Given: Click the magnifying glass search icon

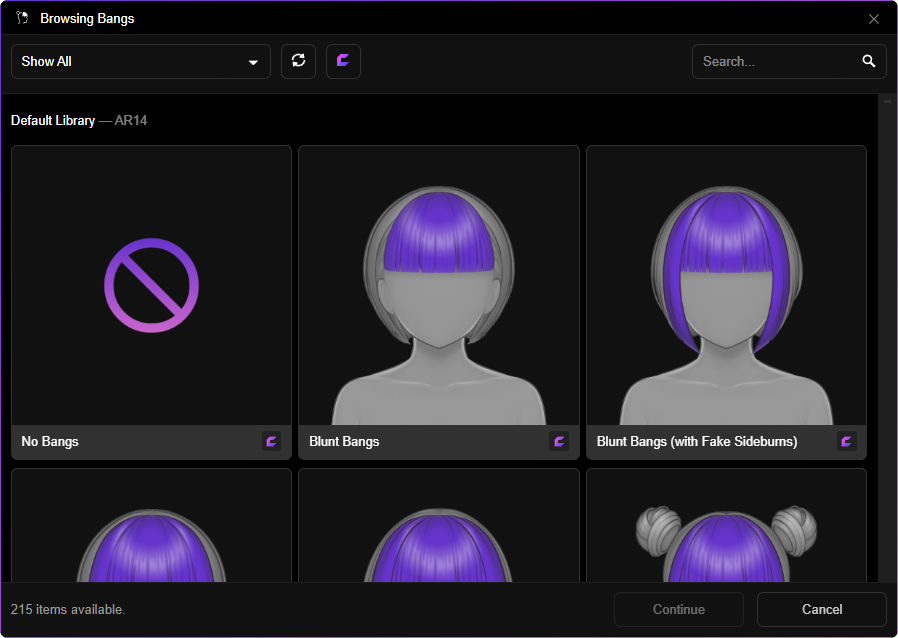Looking at the screenshot, I should (x=869, y=61).
